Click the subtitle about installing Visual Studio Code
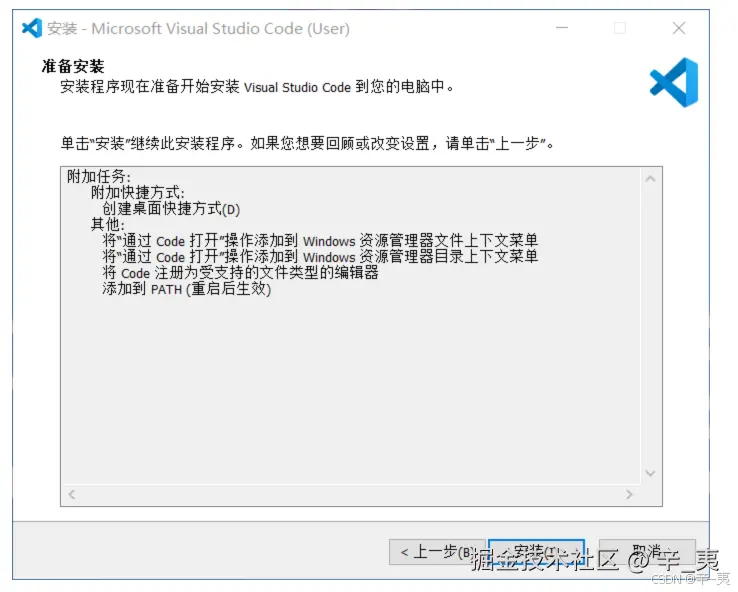 (257, 87)
